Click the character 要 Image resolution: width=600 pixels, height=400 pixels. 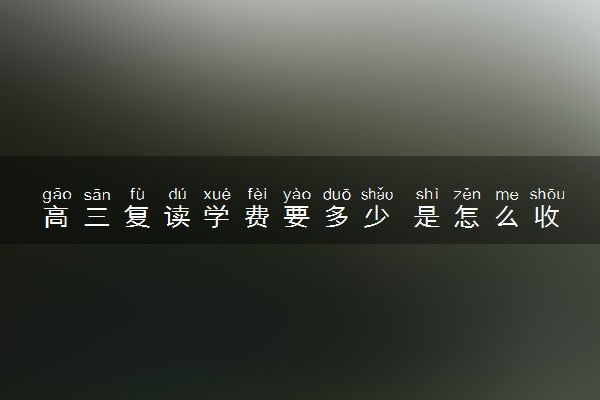297,217
